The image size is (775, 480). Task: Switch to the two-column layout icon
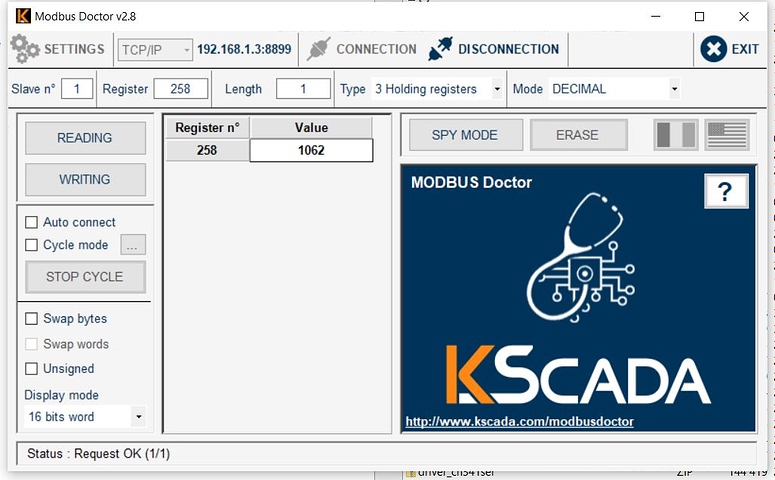676,135
